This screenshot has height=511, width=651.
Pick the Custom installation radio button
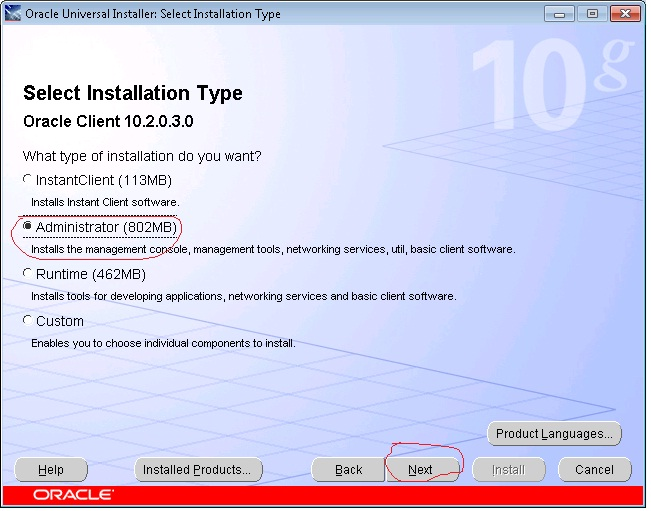click(27, 321)
